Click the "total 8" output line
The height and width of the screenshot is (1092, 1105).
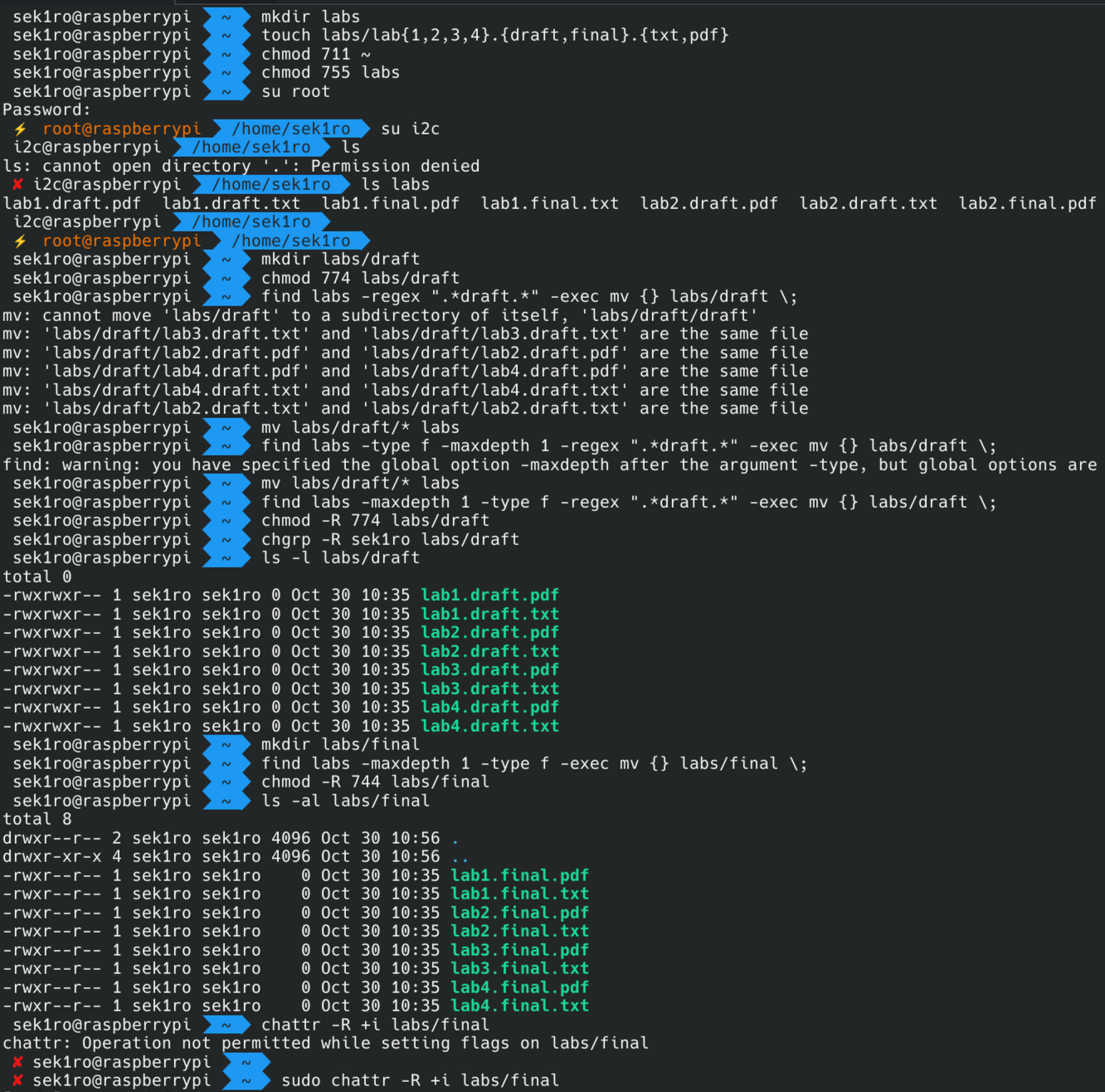(37, 819)
